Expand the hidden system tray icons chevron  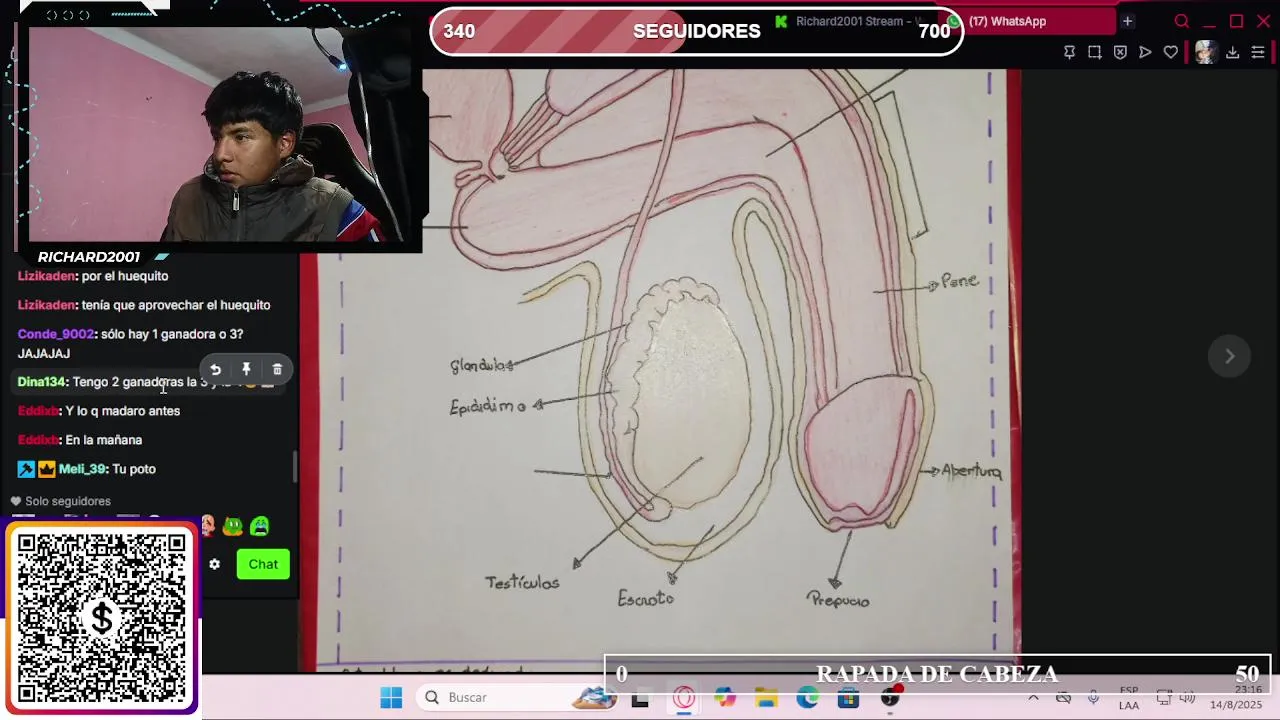tap(1033, 698)
